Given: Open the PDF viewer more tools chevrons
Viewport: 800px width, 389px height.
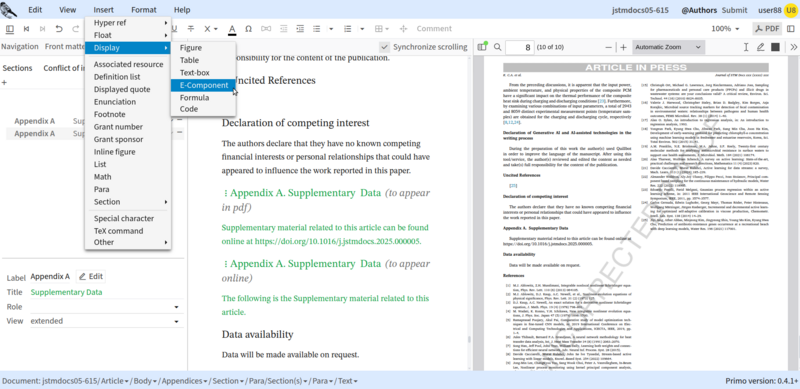Looking at the screenshot, I should point(793,47).
